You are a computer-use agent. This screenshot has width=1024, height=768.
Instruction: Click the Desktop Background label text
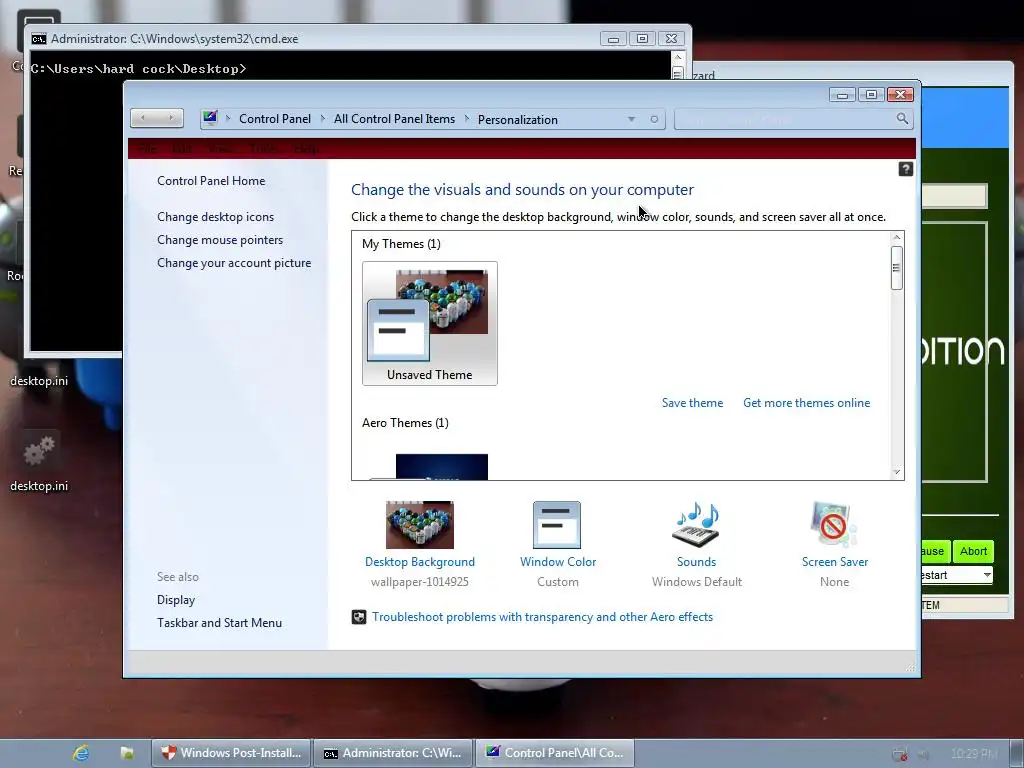(420, 562)
